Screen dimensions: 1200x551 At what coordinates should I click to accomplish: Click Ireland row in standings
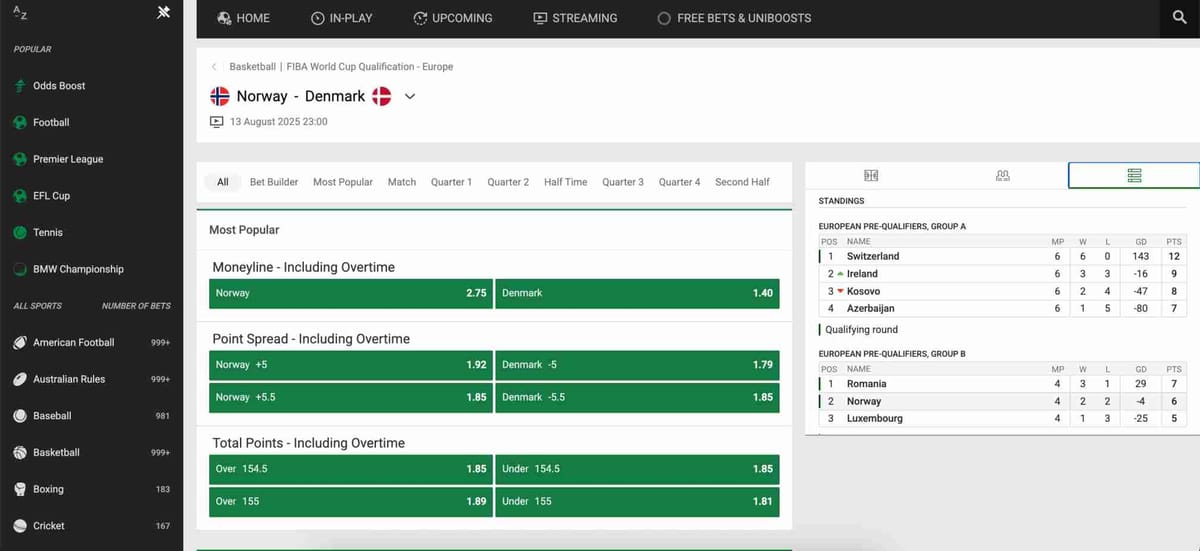[1002, 274]
